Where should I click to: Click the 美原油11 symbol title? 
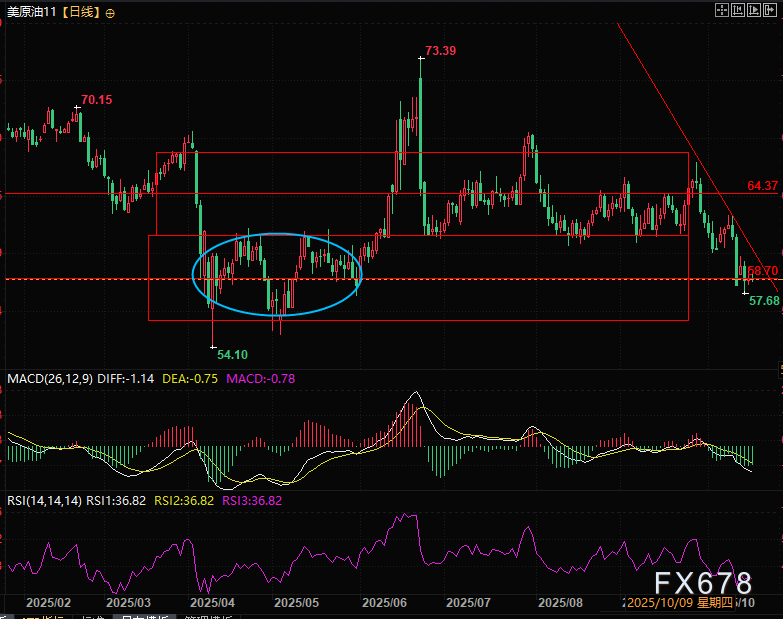30,13
